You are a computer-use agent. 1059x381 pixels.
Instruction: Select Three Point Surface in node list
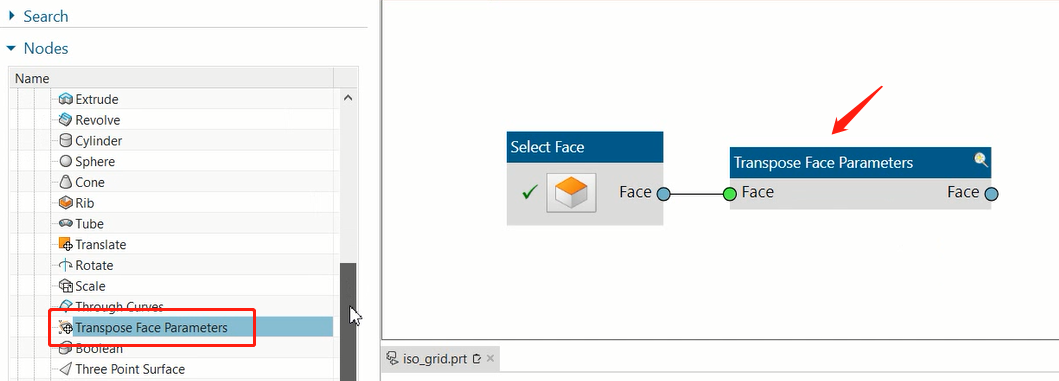(130, 369)
